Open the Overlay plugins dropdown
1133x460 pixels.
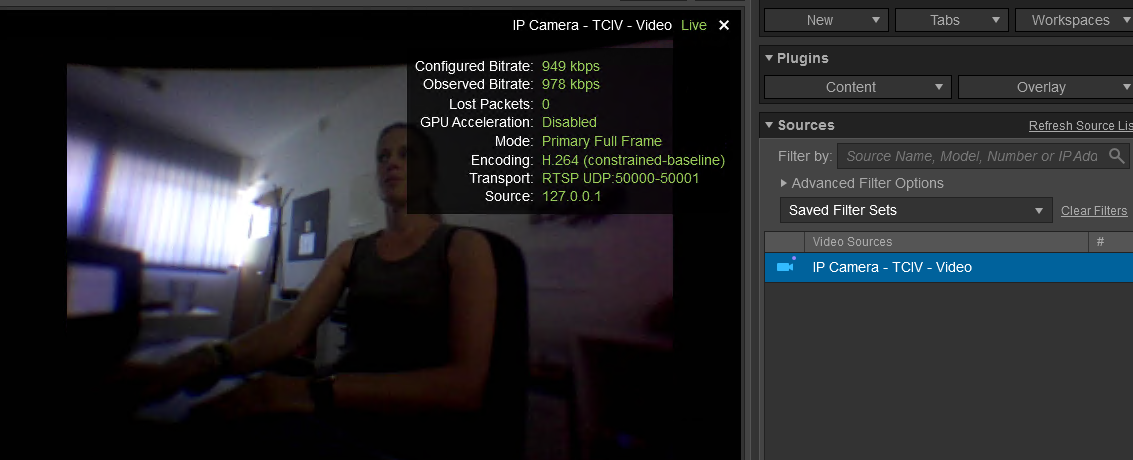coord(1046,87)
